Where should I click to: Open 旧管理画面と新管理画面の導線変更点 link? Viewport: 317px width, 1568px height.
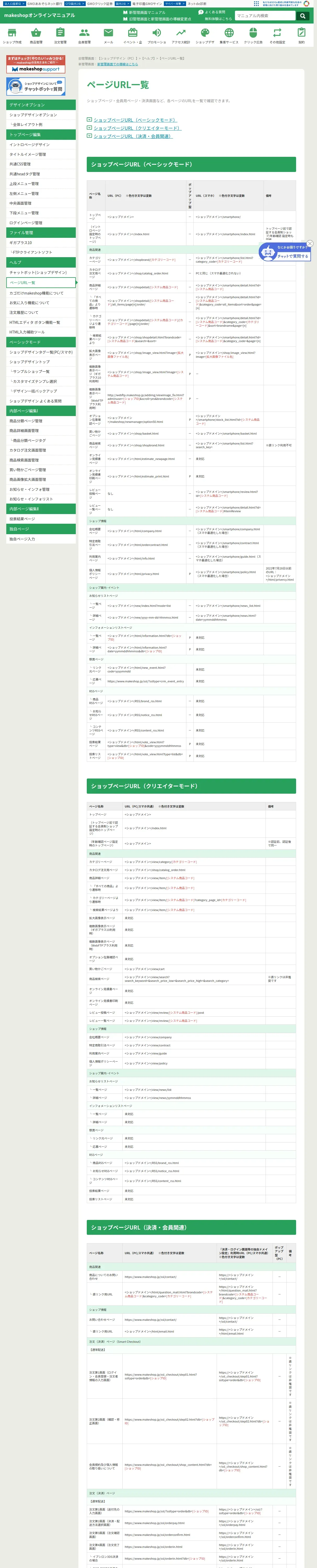(157, 19)
